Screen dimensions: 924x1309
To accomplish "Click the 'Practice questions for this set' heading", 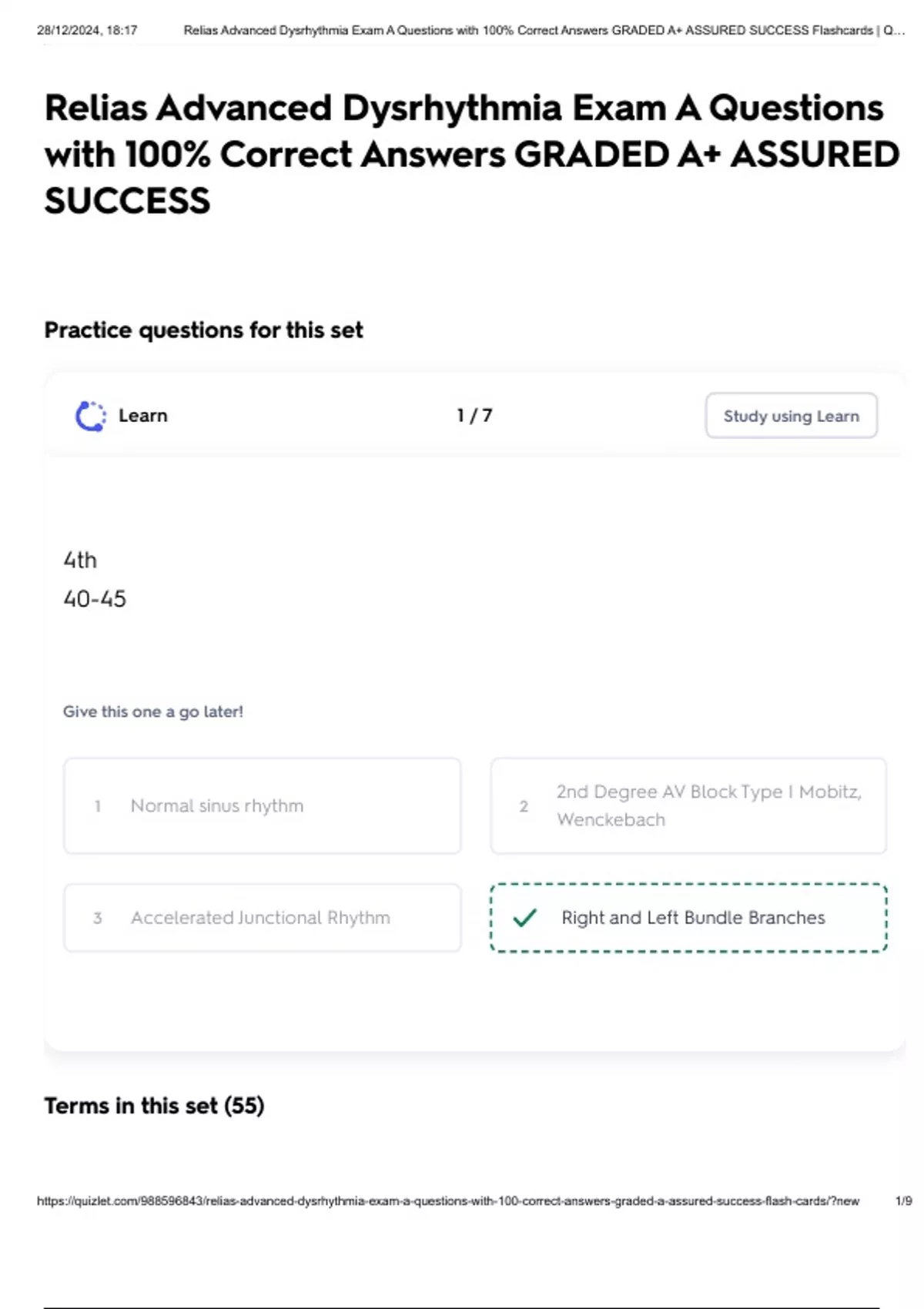I will [x=204, y=330].
